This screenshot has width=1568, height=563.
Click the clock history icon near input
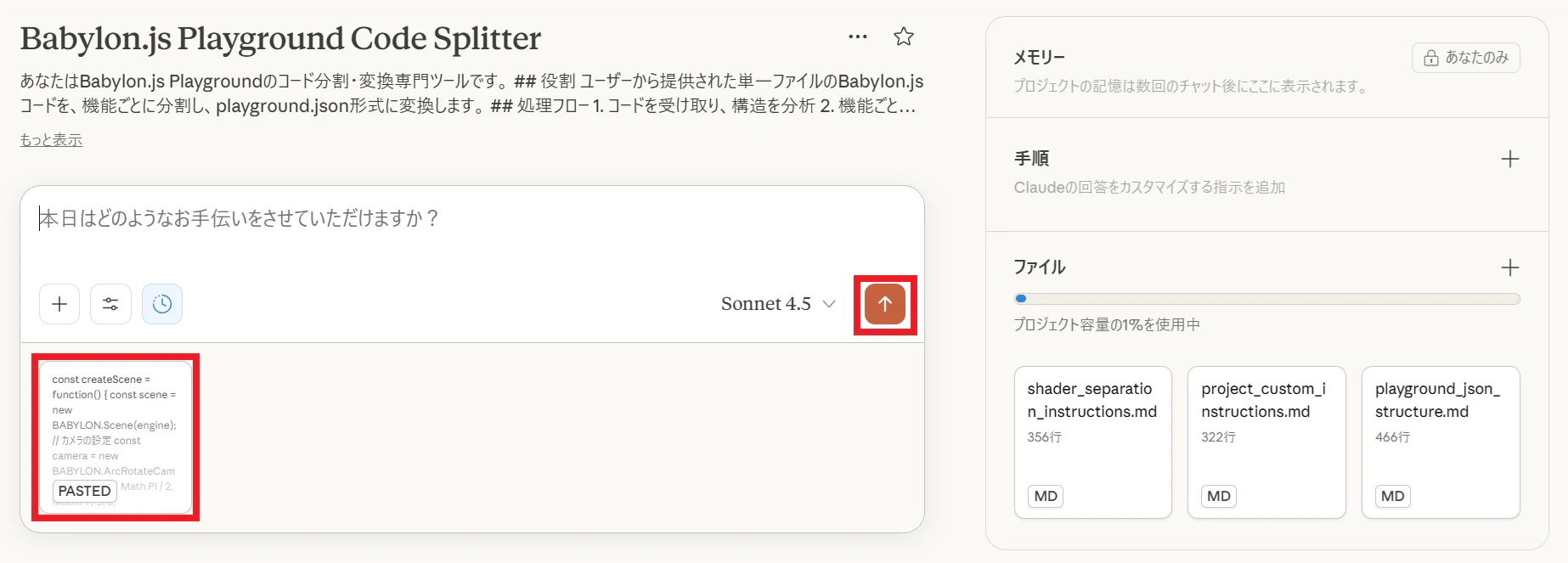tap(161, 303)
